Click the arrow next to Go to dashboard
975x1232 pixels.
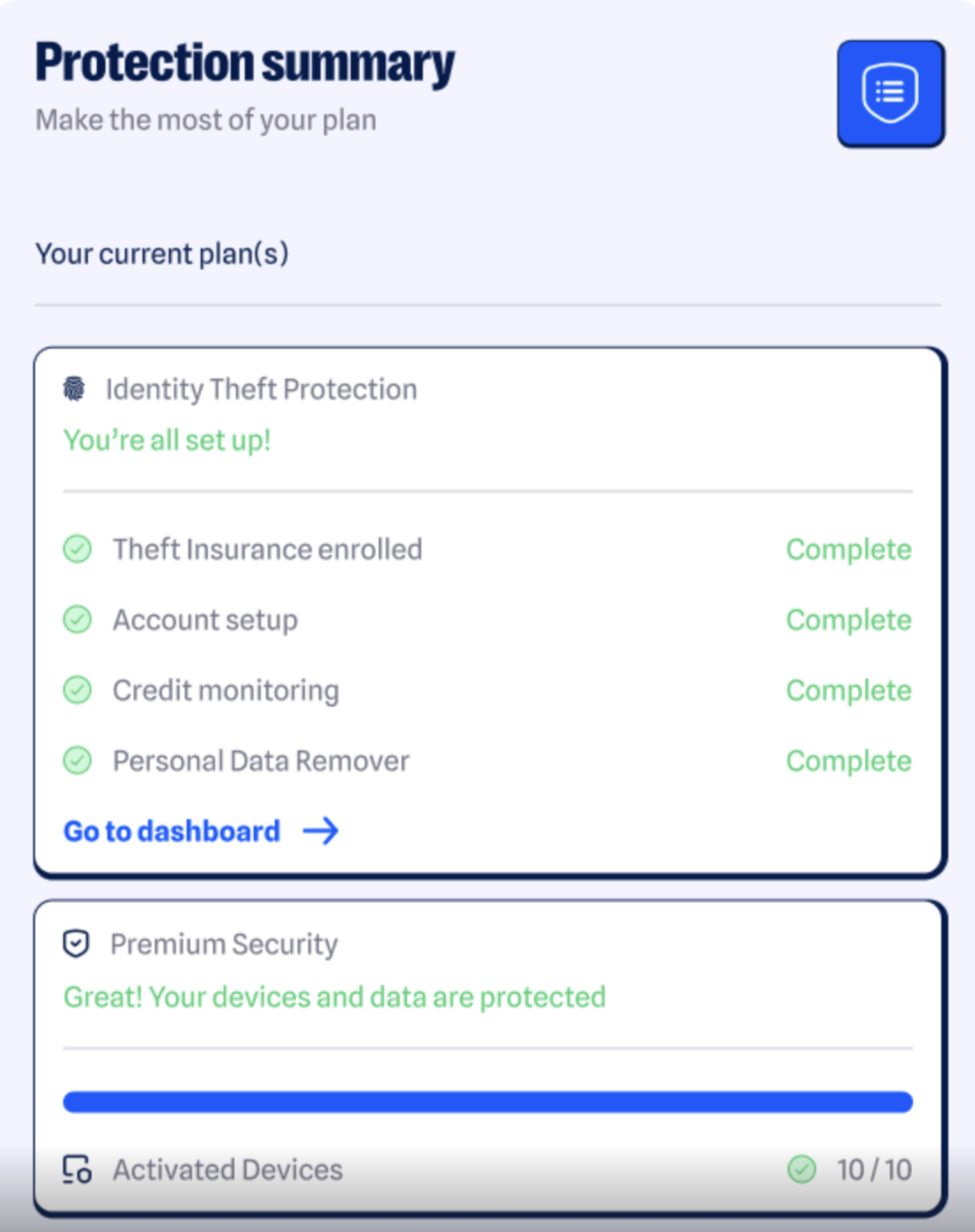(x=321, y=831)
